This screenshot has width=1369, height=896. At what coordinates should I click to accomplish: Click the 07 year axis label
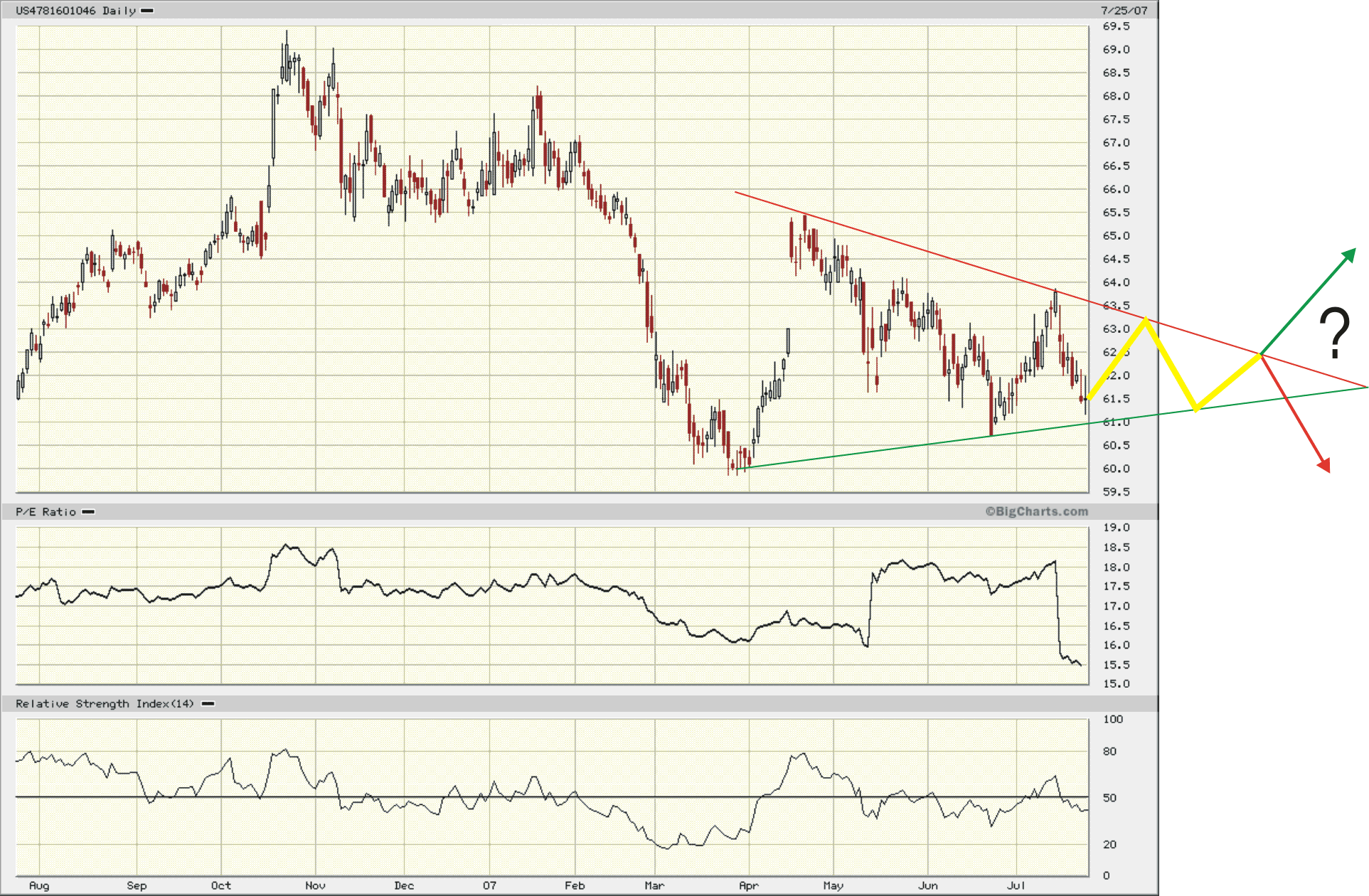489,885
